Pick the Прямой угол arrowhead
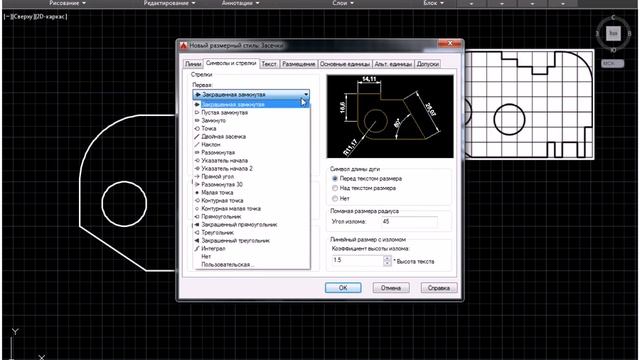The height and width of the screenshot is (360, 640). (x=251, y=176)
